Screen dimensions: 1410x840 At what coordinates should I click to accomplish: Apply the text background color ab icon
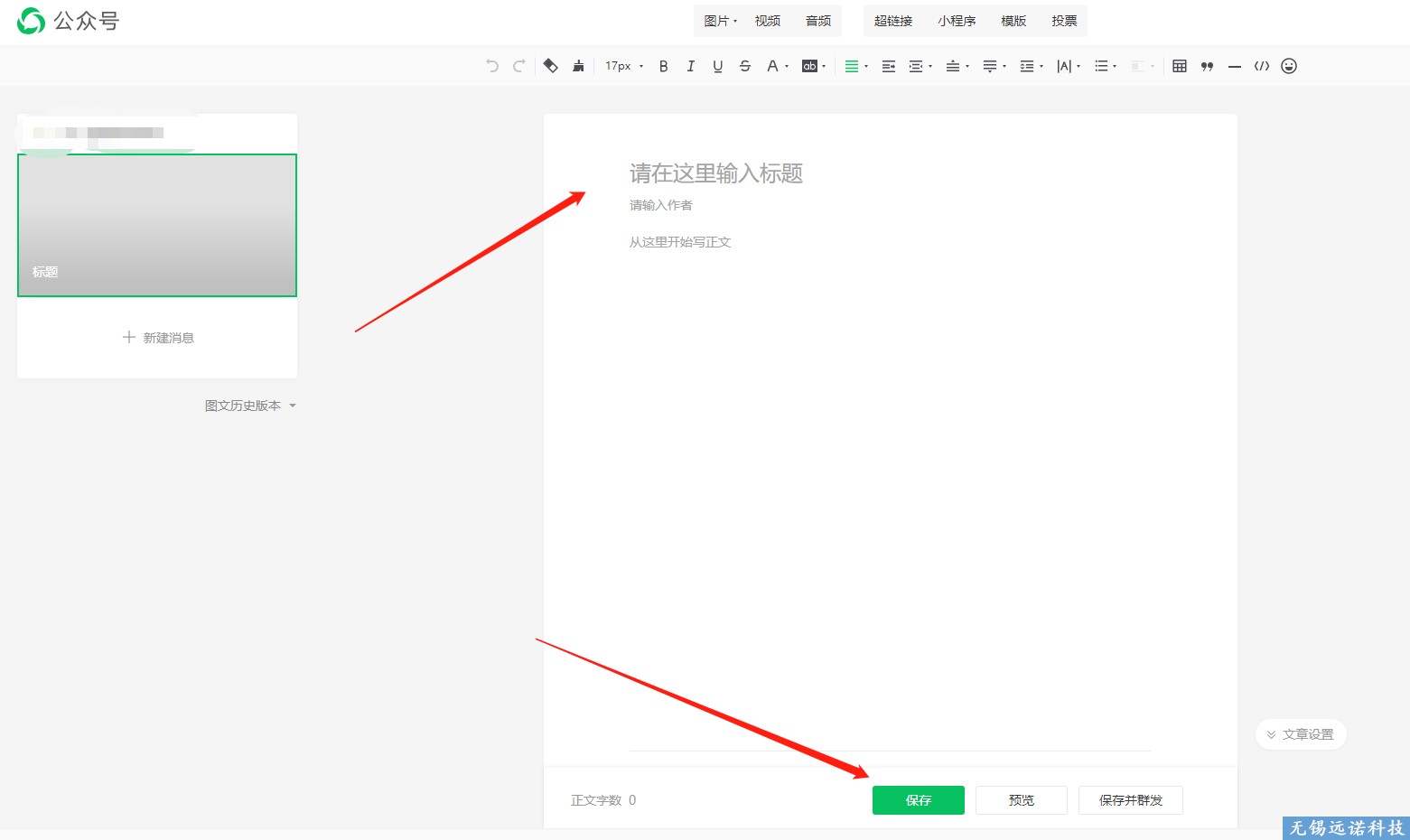point(809,66)
